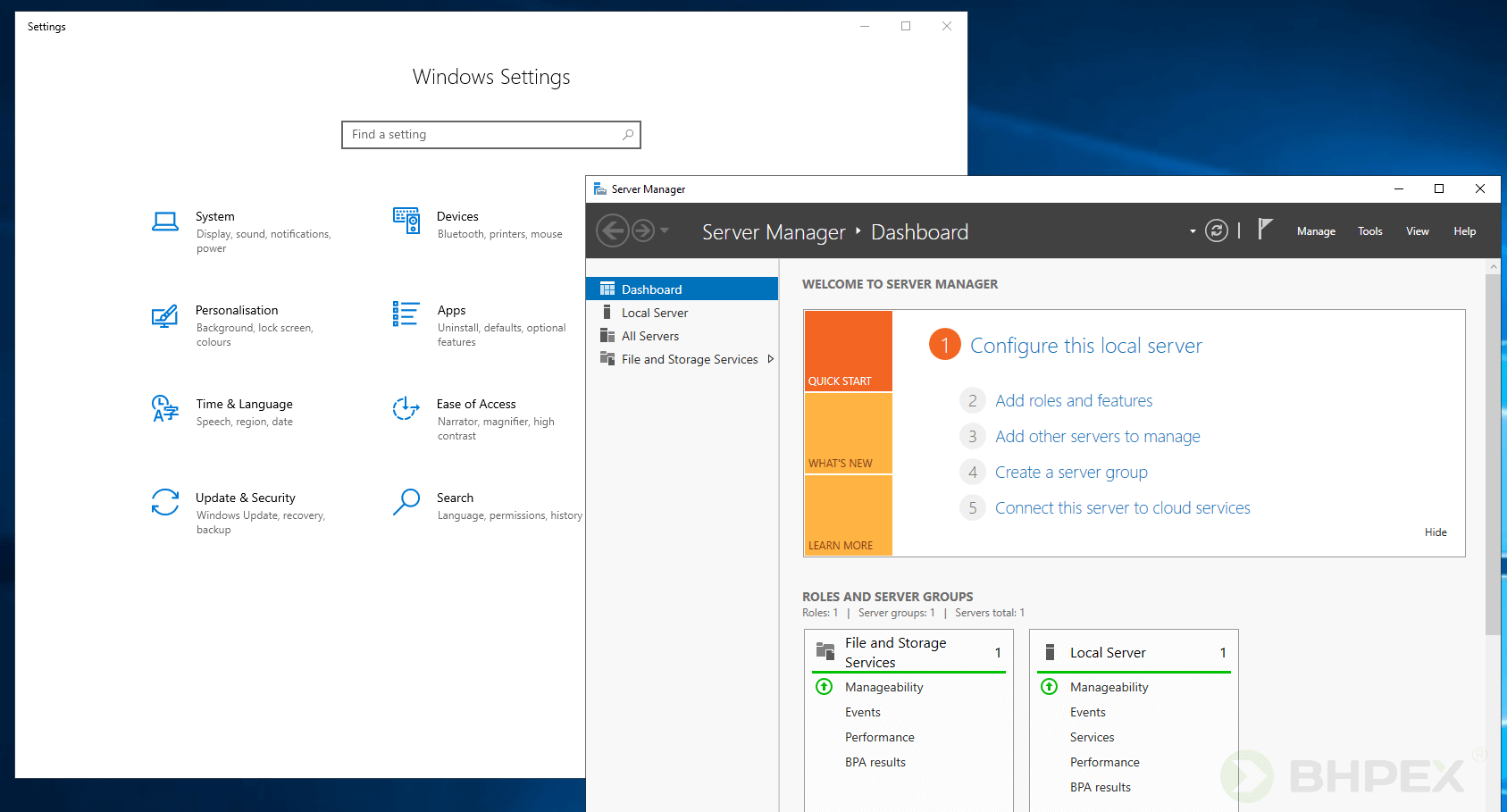Open the small dropdown arrow before refresh icon

[1193, 231]
